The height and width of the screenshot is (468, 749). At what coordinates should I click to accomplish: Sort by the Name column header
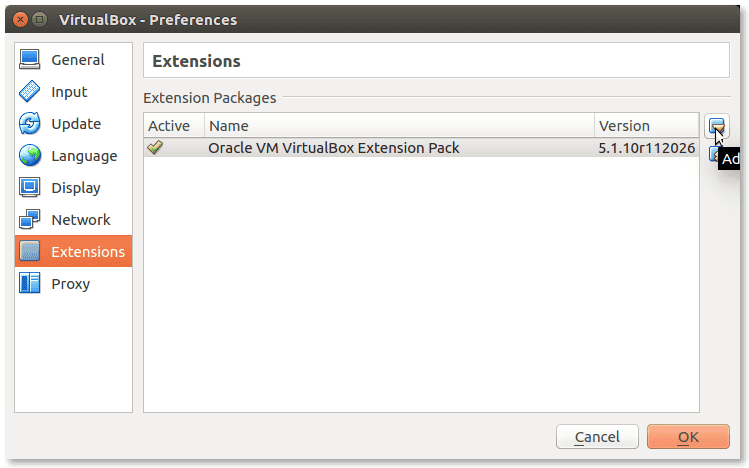[x=399, y=126]
